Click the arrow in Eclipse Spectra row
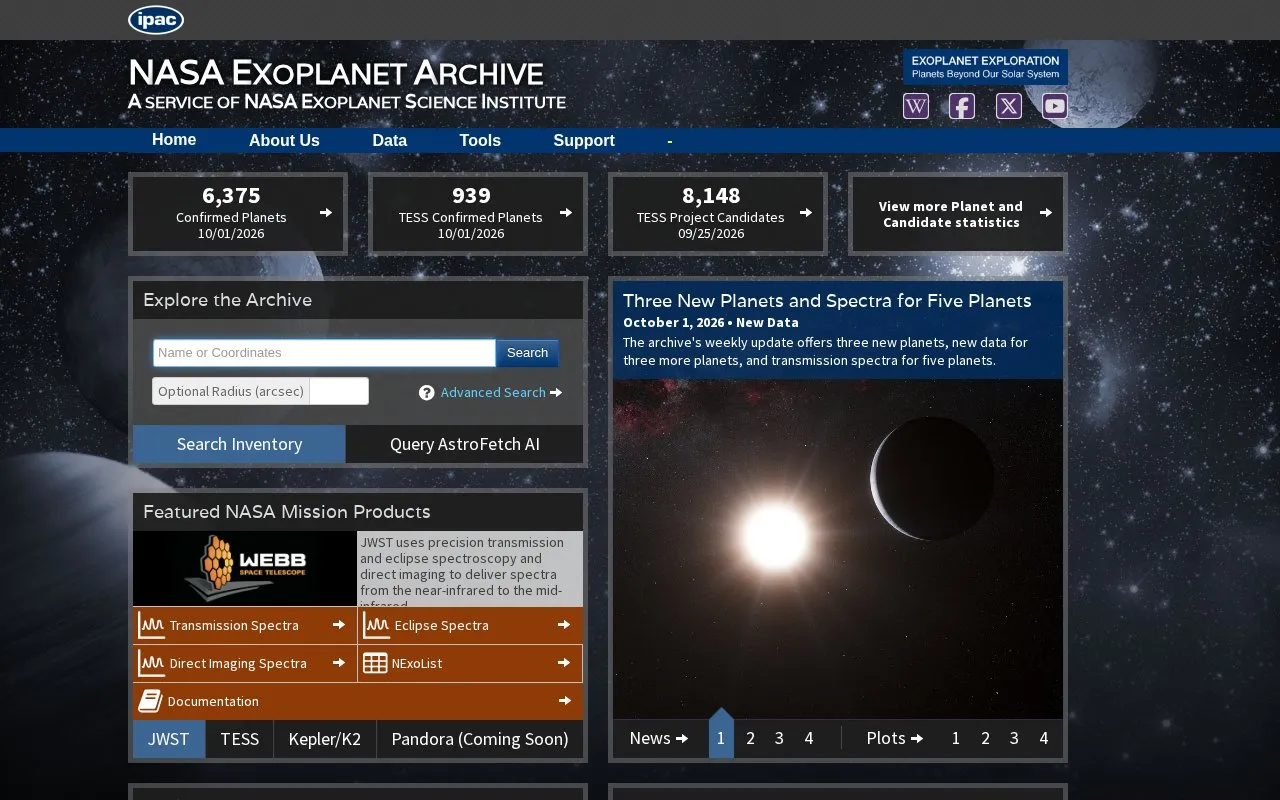 coord(565,625)
